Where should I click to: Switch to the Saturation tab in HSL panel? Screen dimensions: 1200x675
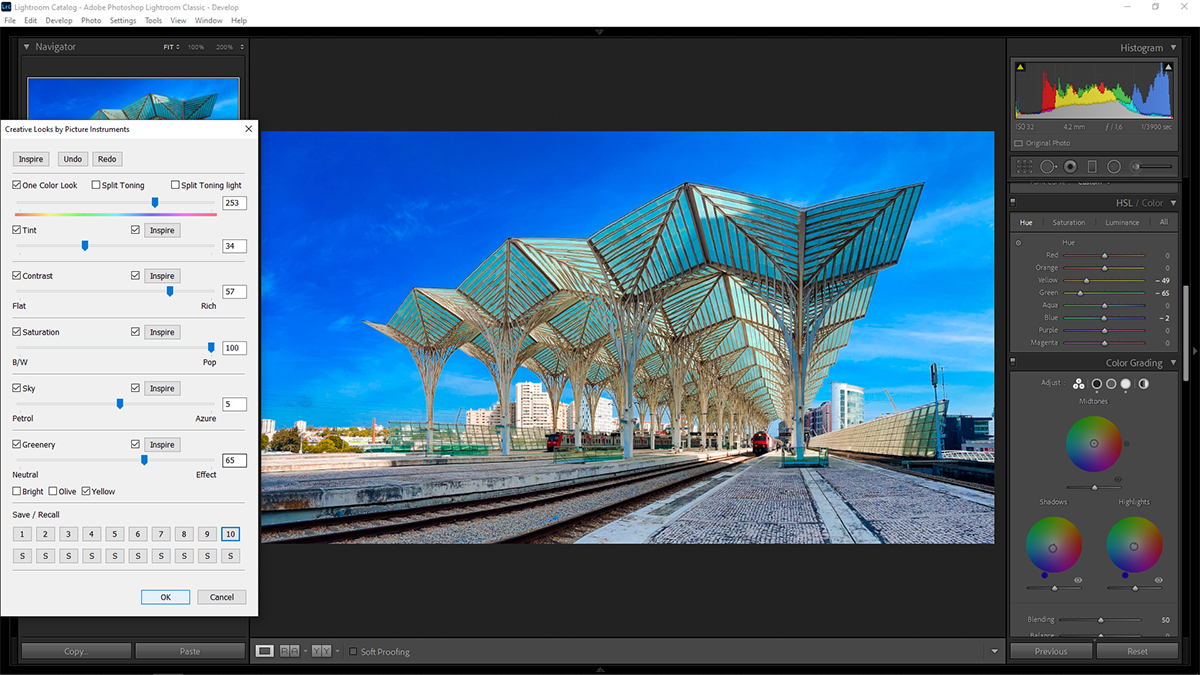pos(1069,222)
